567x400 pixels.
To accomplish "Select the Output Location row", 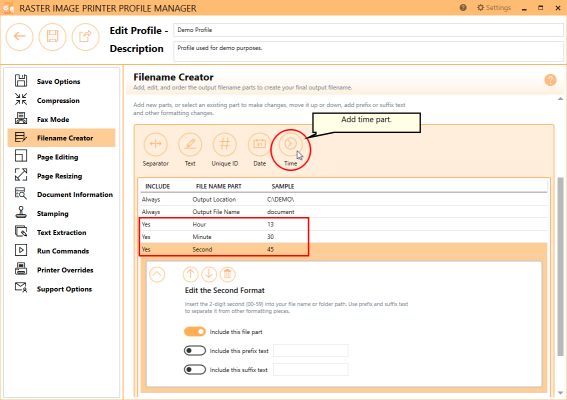I will click(344, 199).
